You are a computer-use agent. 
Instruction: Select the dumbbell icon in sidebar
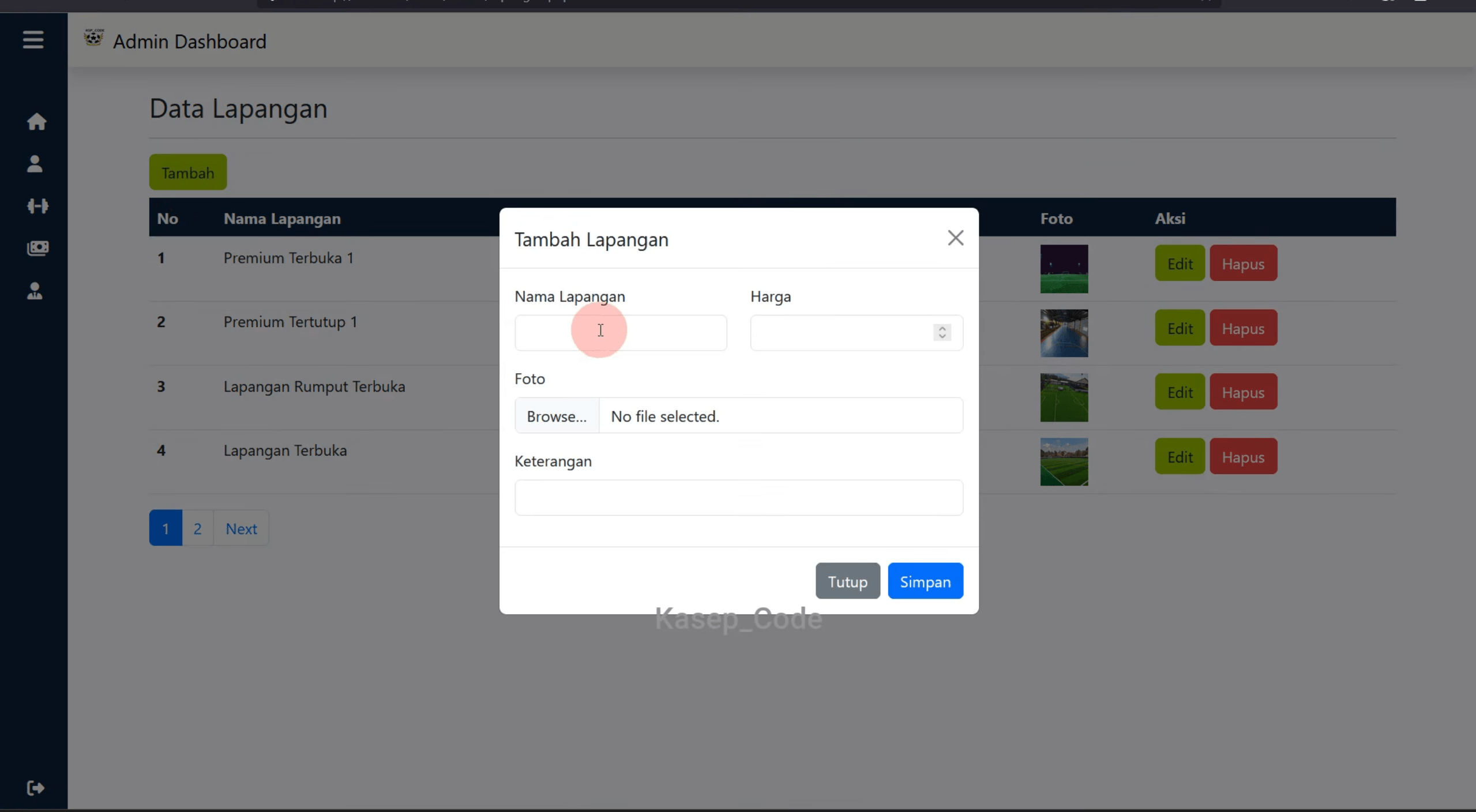click(x=37, y=206)
